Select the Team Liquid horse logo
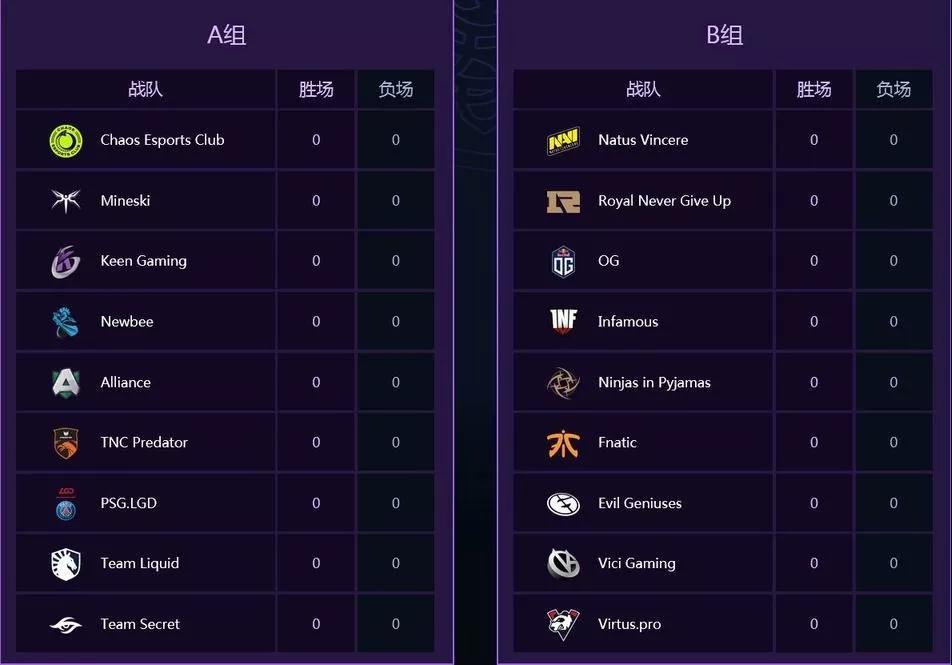Screen dimensions: 952x665 click(66, 564)
